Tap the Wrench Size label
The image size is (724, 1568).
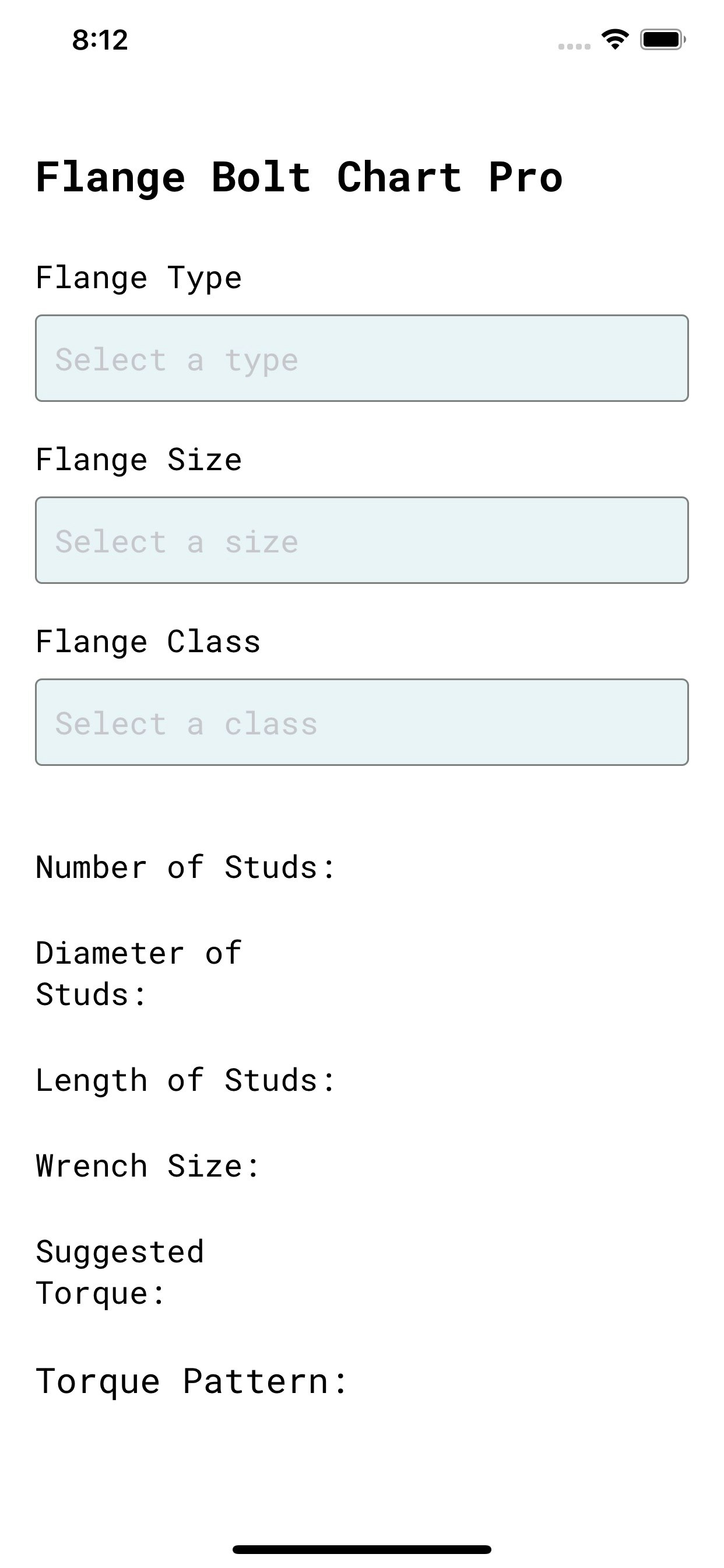coord(146,1165)
